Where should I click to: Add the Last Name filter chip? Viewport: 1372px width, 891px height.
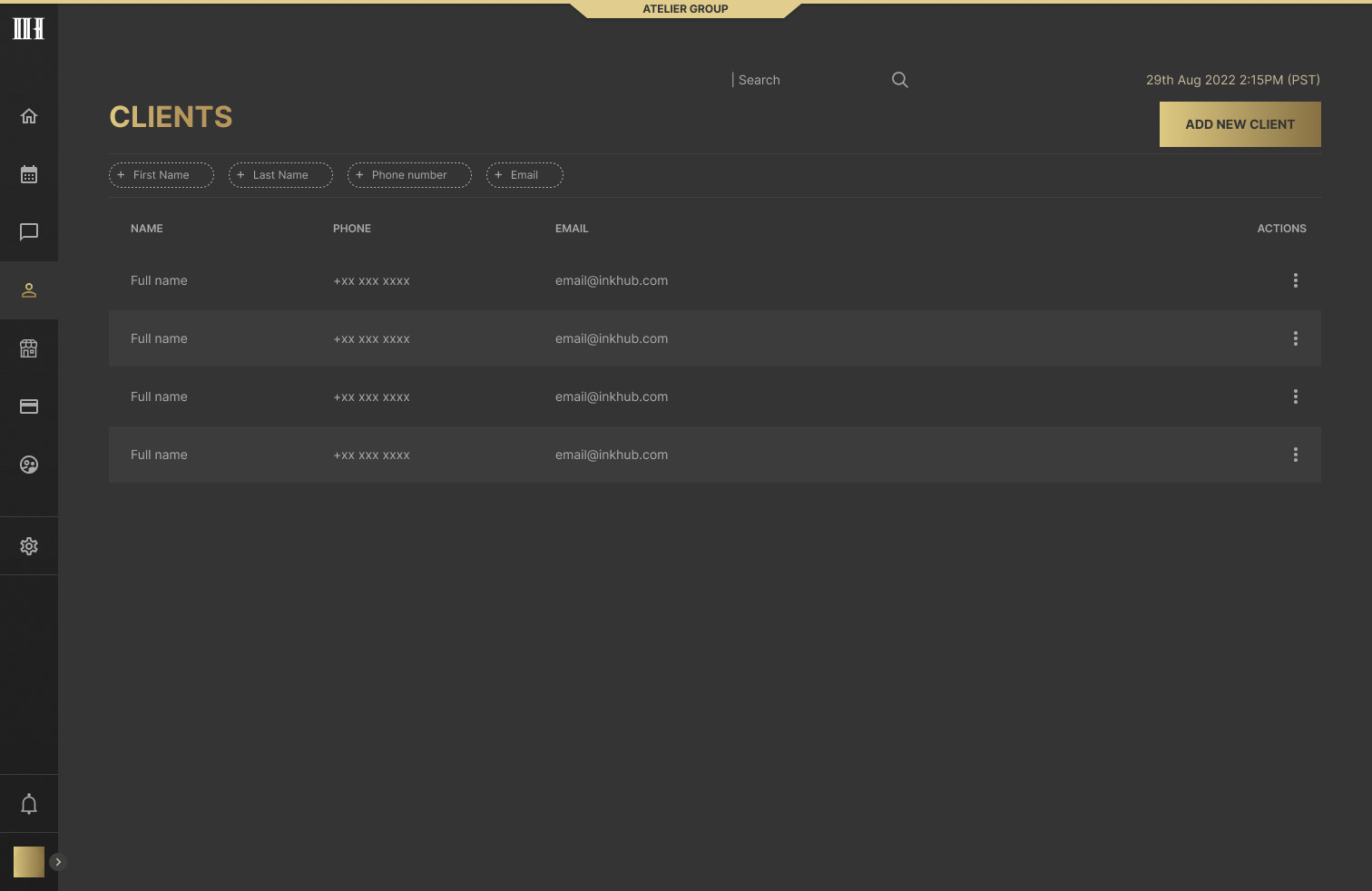(280, 175)
